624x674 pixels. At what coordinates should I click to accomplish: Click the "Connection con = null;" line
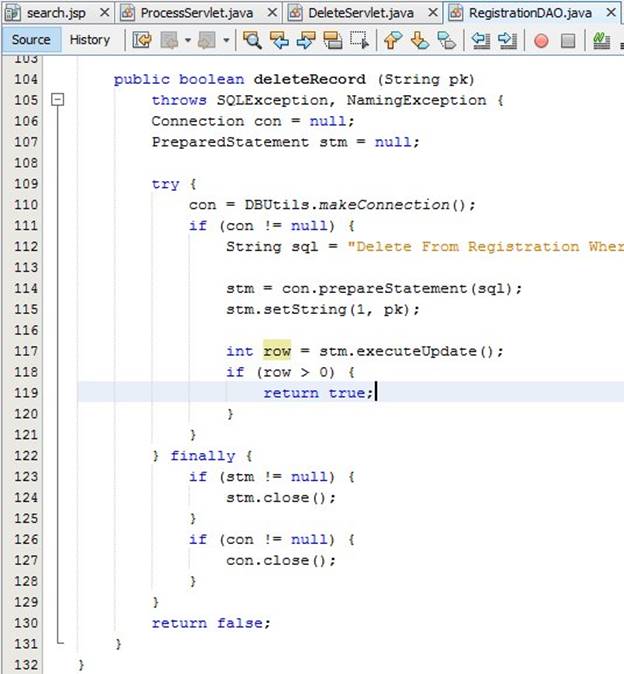pyautogui.click(x=253, y=121)
